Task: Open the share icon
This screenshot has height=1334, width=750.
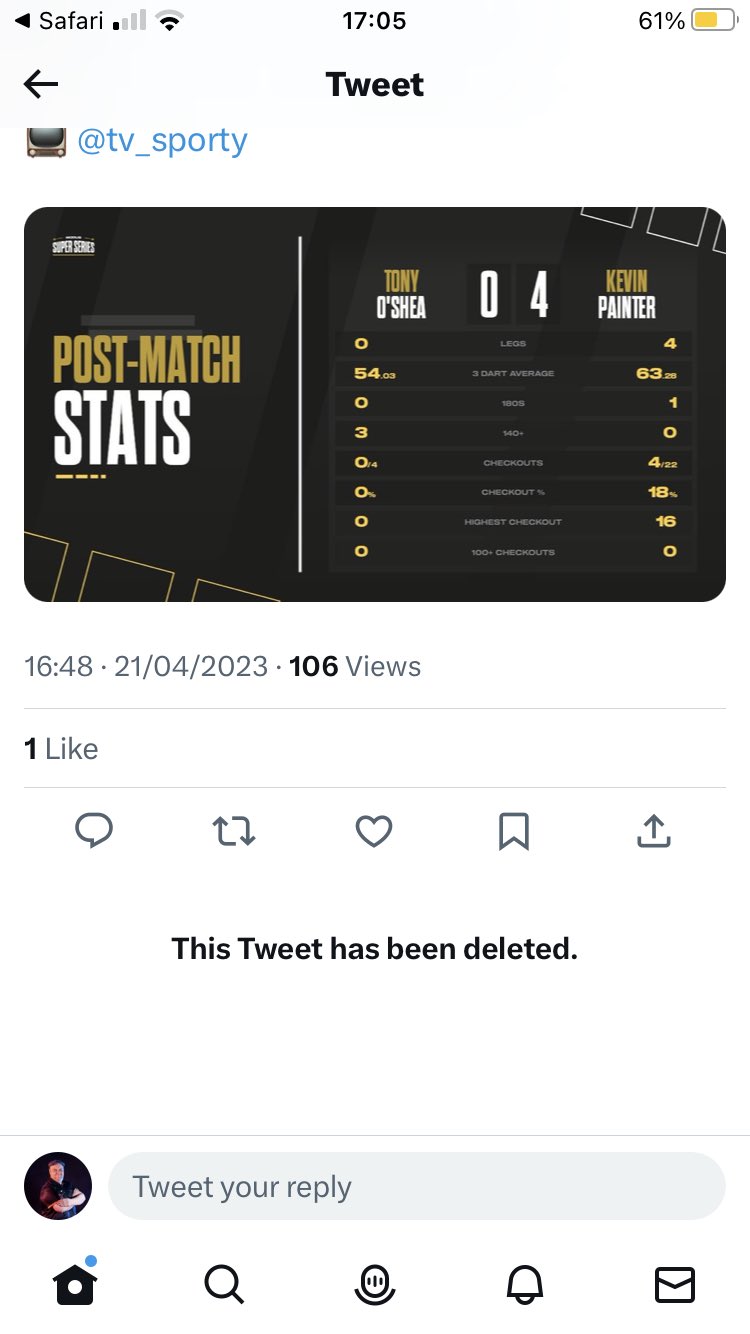Action: click(x=653, y=830)
